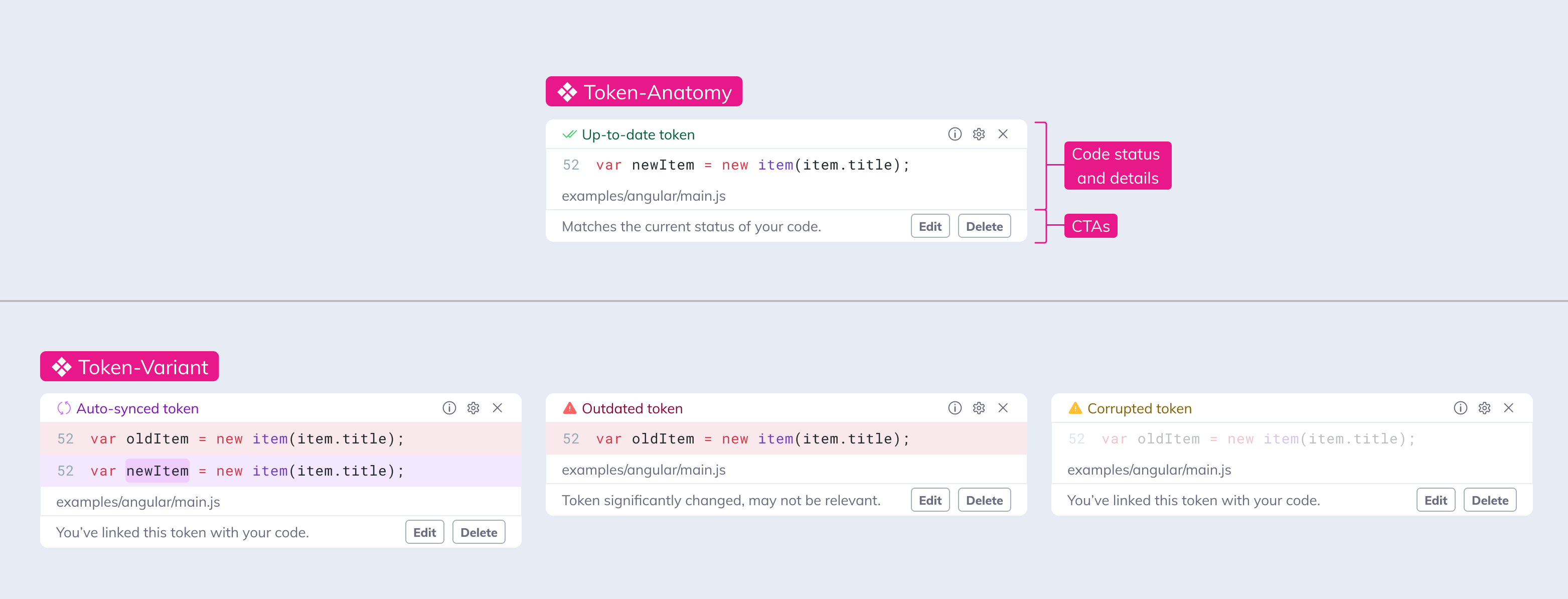
Task: Edit the Auto-synced token
Action: pos(424,532)
